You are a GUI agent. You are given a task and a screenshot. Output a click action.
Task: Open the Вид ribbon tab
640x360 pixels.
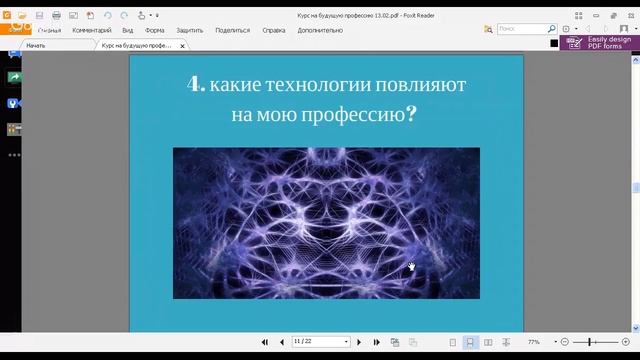[x=128, y=30]
